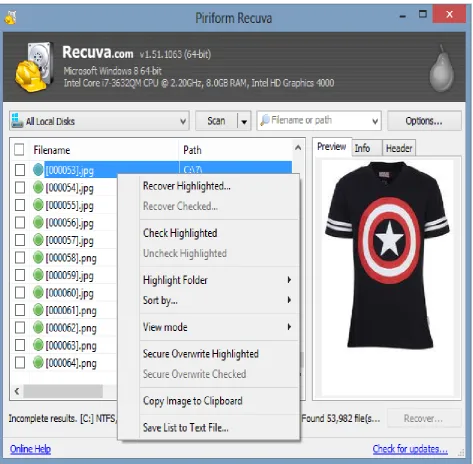Select the [000060].jpg filename row
The image size is (473, 464).
point(70,293)
